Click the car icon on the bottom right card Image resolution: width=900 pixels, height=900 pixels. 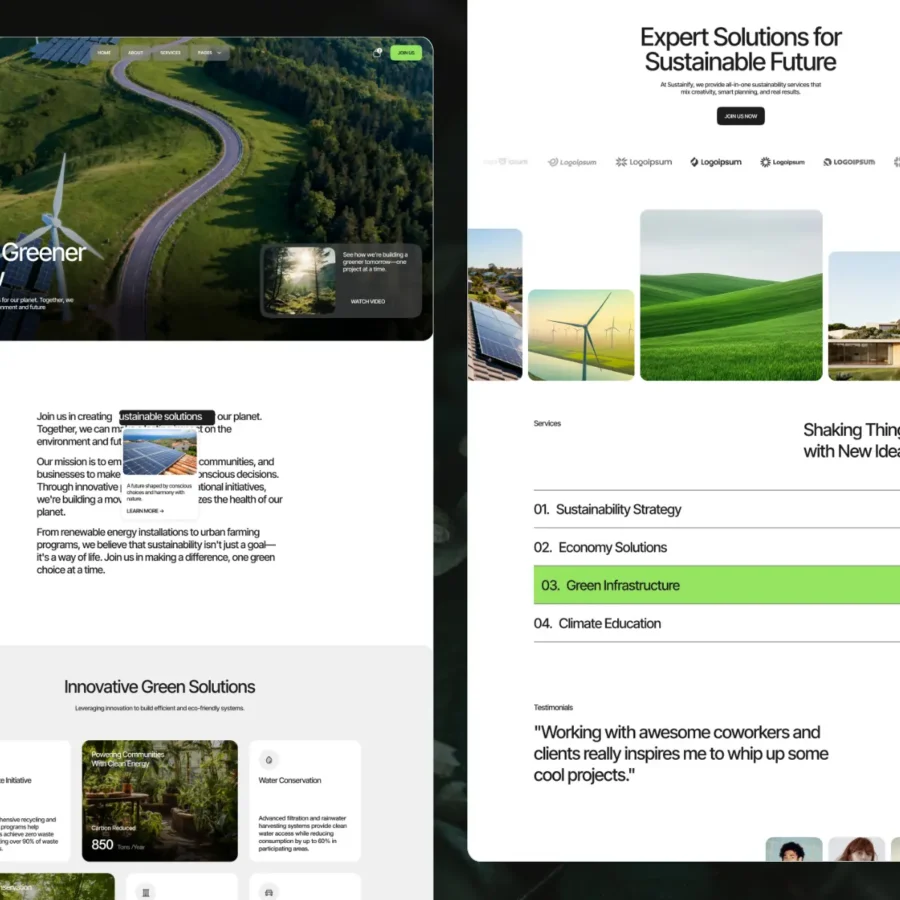(x=269, y=892)
